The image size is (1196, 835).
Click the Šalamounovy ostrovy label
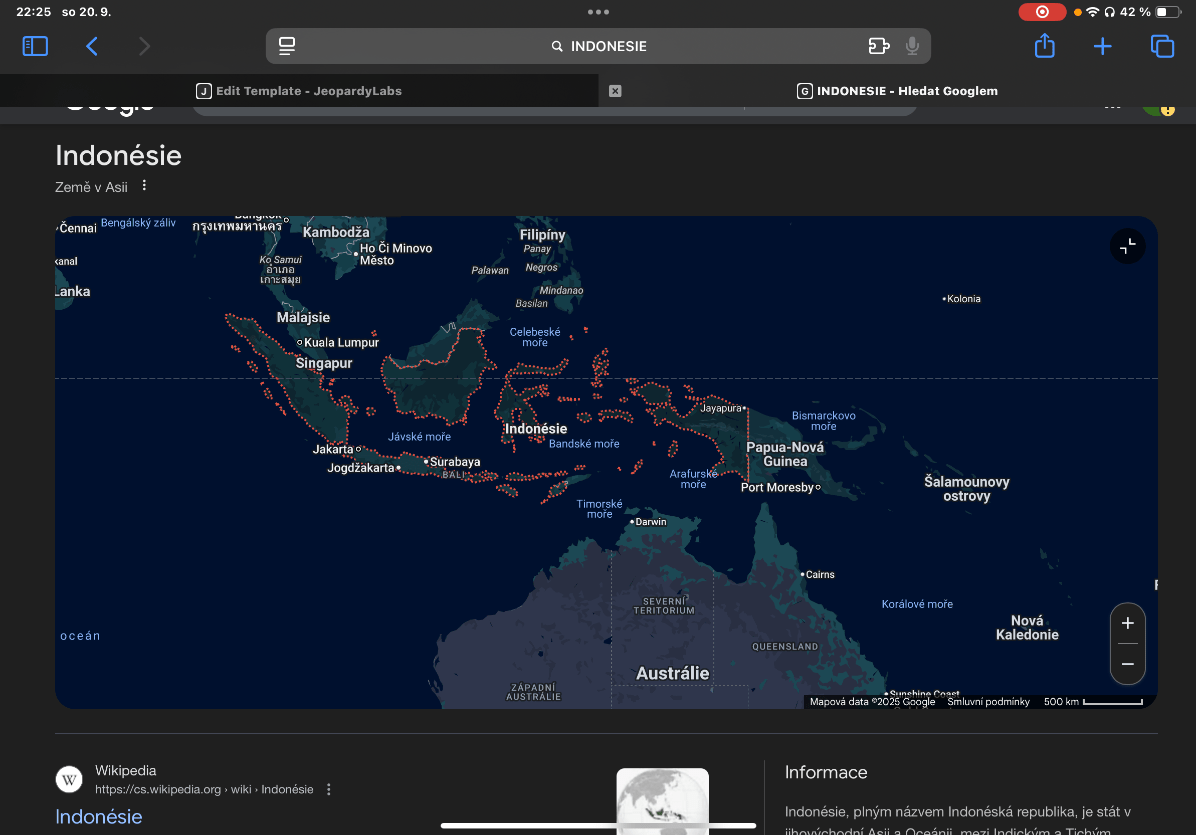pos(966,489)
